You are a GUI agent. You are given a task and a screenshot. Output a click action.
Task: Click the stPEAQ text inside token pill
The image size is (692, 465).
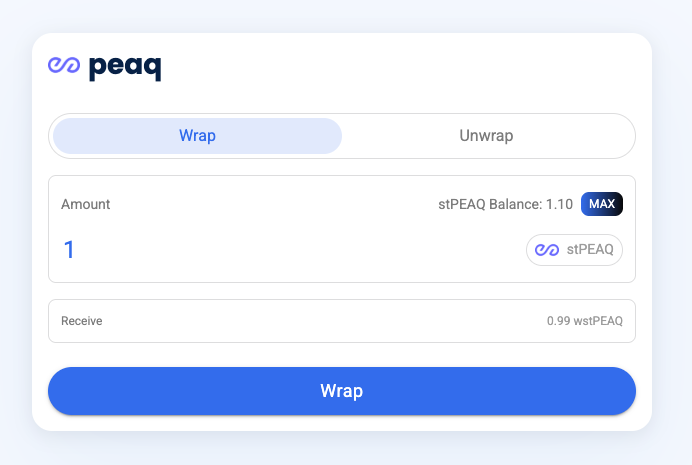click(x=590, y=250)
